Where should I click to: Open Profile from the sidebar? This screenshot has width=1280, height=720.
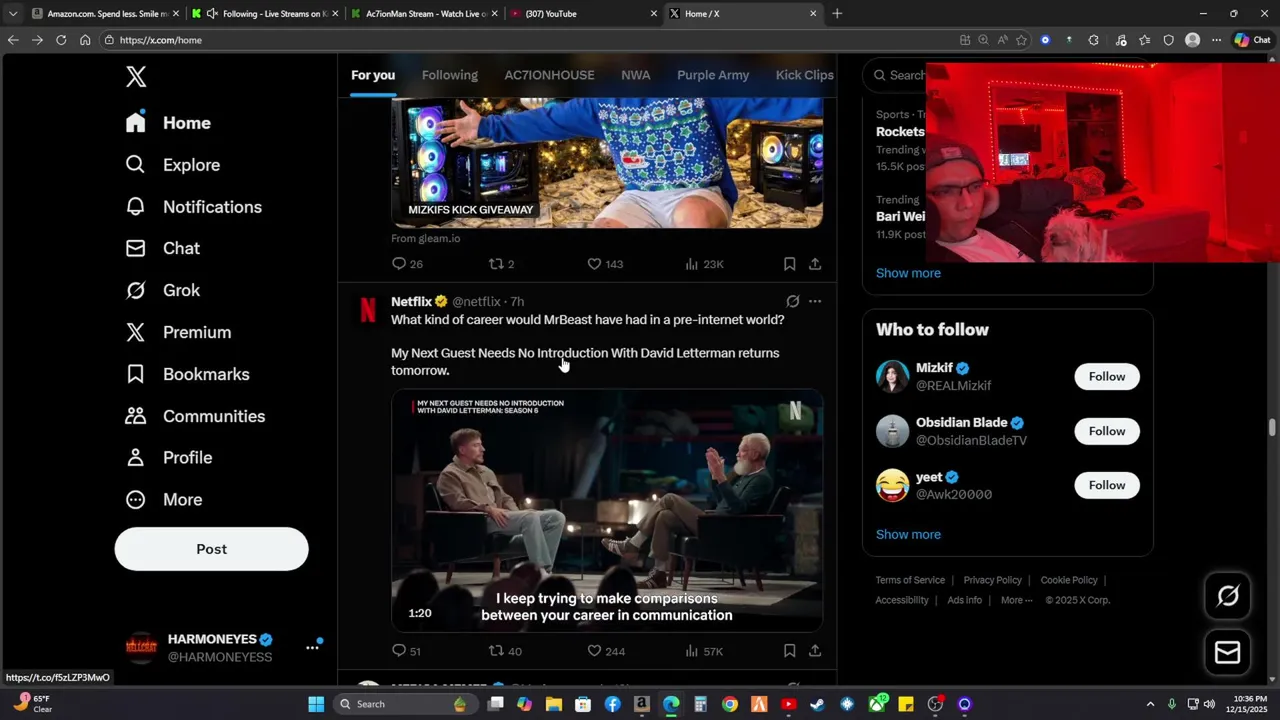pyautogui.click(x=169, y=457)
